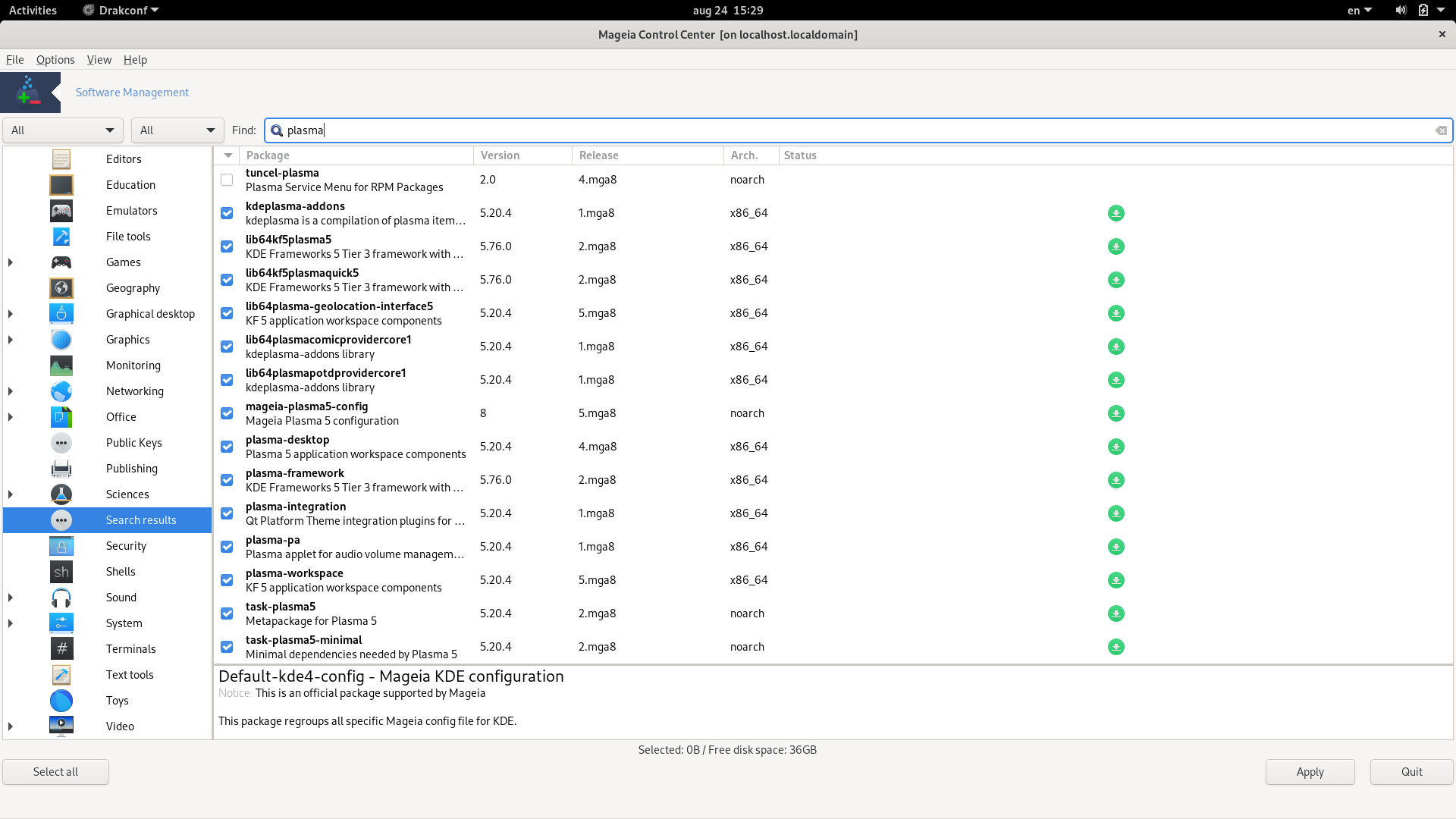Expand the Sciences tree arrow
This screenshot has height=819, width=1456.
coord(11,494)
